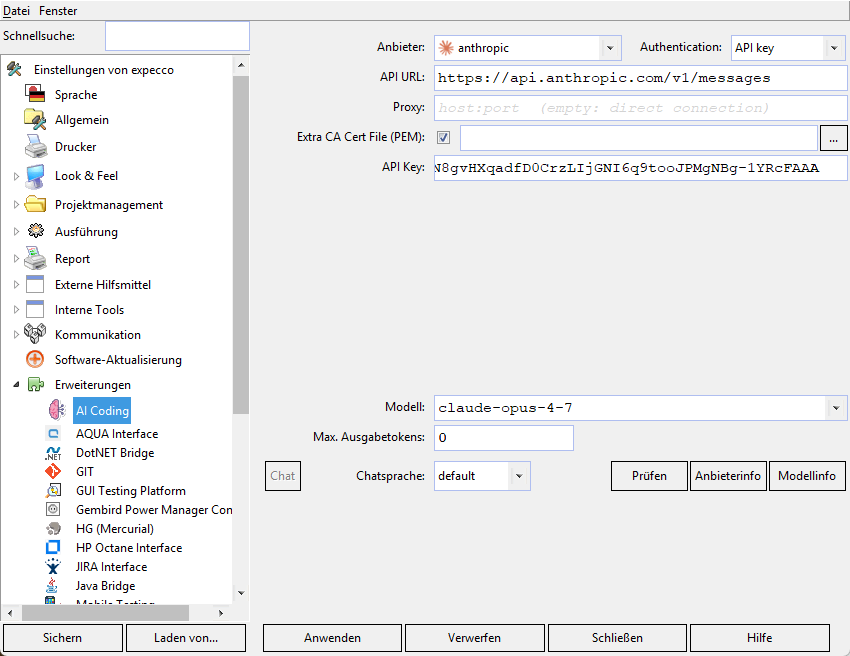The height and width of the screenshot is (656, 850).
Task: Click the GUI Testing Platform icon
Action: click(x=53, y=491)
